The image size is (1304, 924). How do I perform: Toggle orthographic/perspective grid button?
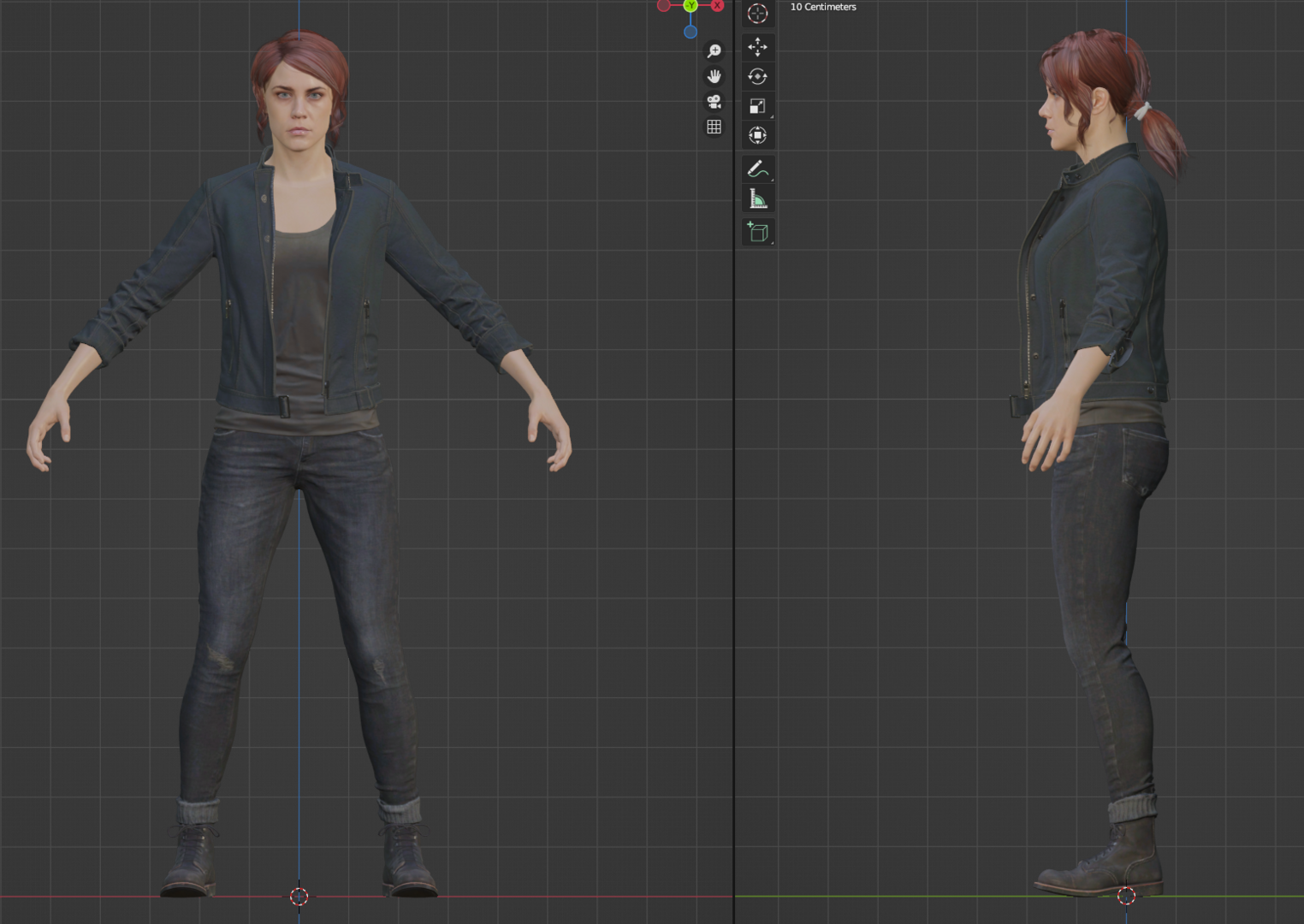coord(714,127)
